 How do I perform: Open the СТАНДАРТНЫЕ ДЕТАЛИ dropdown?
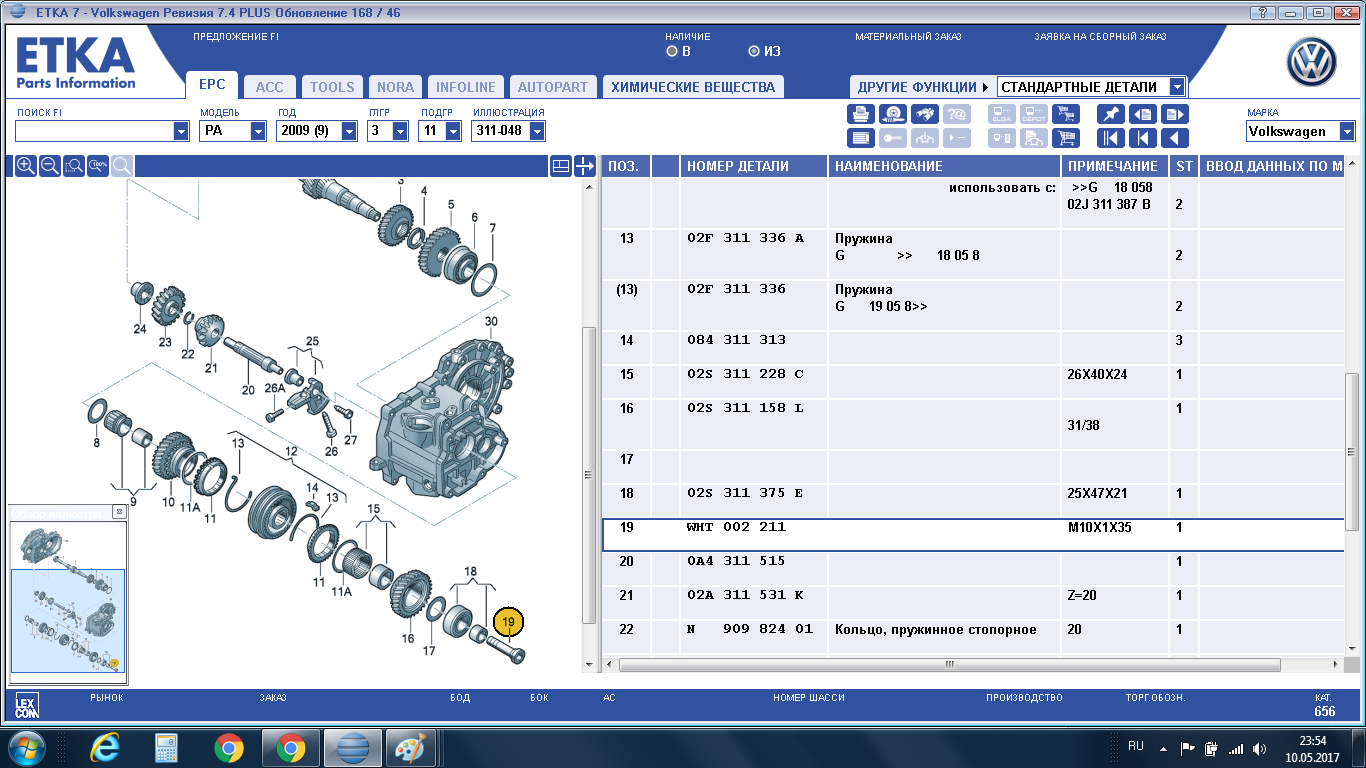(x=1177, y=87)
